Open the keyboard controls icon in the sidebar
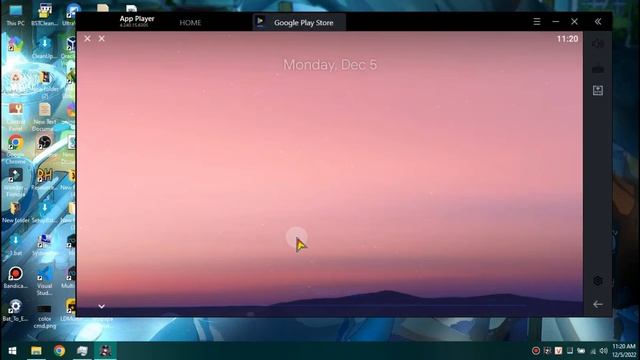The height and width of the screenshot is (360, 640). coord(598,69)
